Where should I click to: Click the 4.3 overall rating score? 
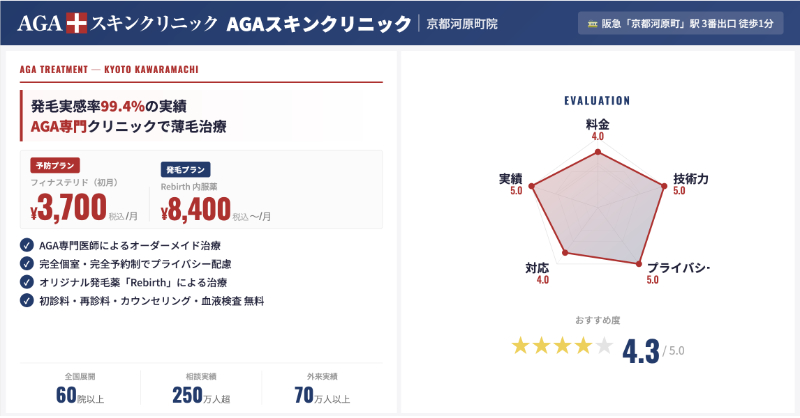640,351
